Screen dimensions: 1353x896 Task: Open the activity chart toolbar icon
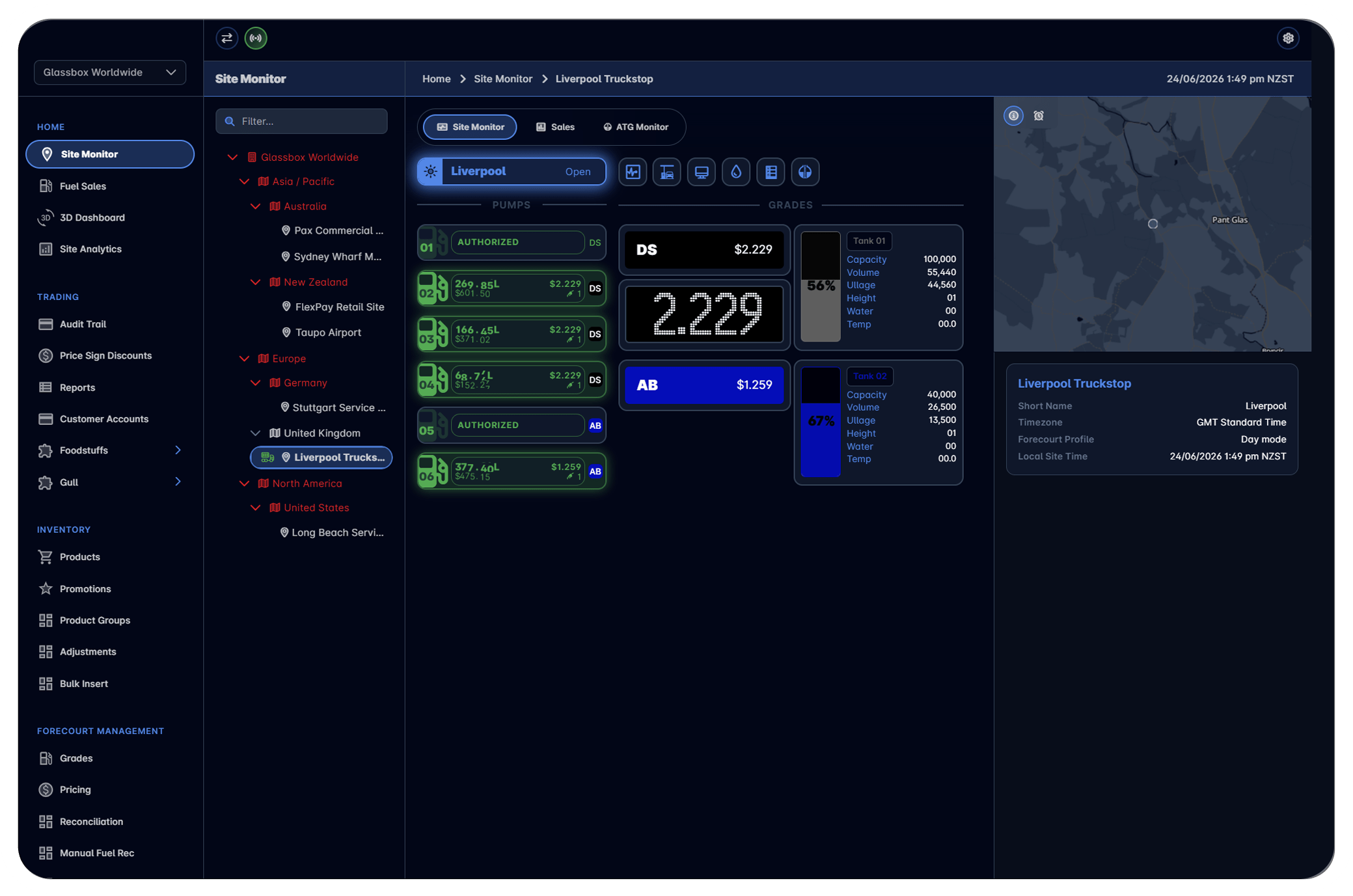point(633,172)
